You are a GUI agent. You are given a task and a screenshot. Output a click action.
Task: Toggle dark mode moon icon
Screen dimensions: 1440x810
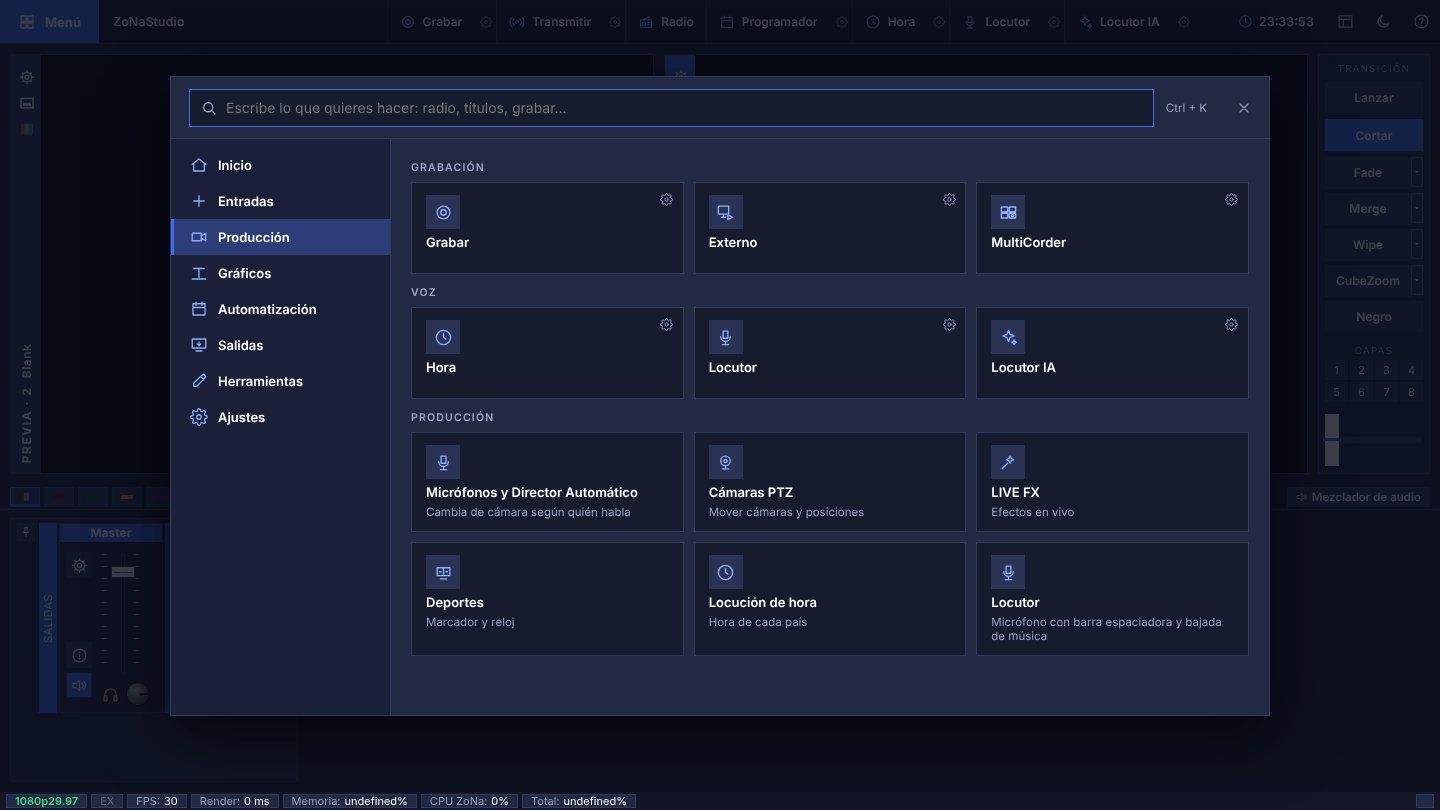[1383, 21]
